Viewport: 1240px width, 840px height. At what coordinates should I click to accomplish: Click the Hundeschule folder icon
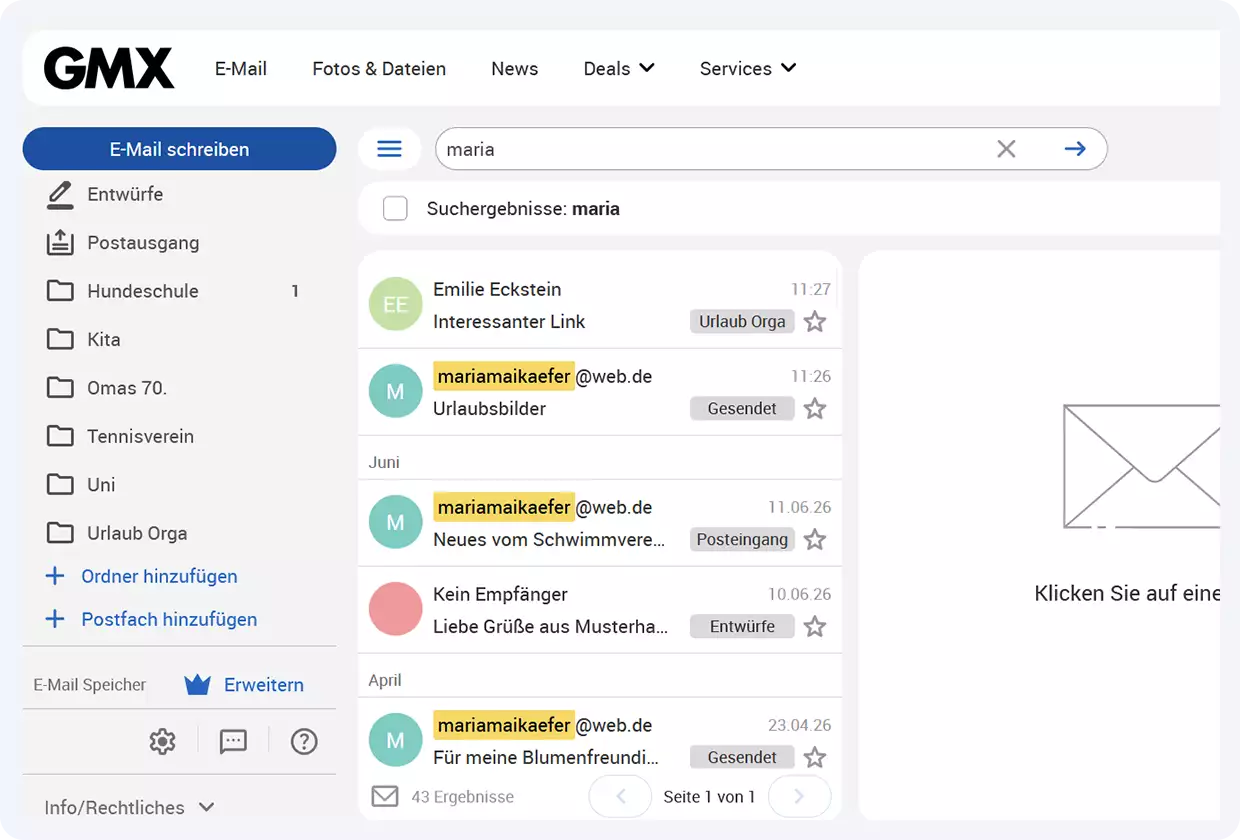(60, 291)
